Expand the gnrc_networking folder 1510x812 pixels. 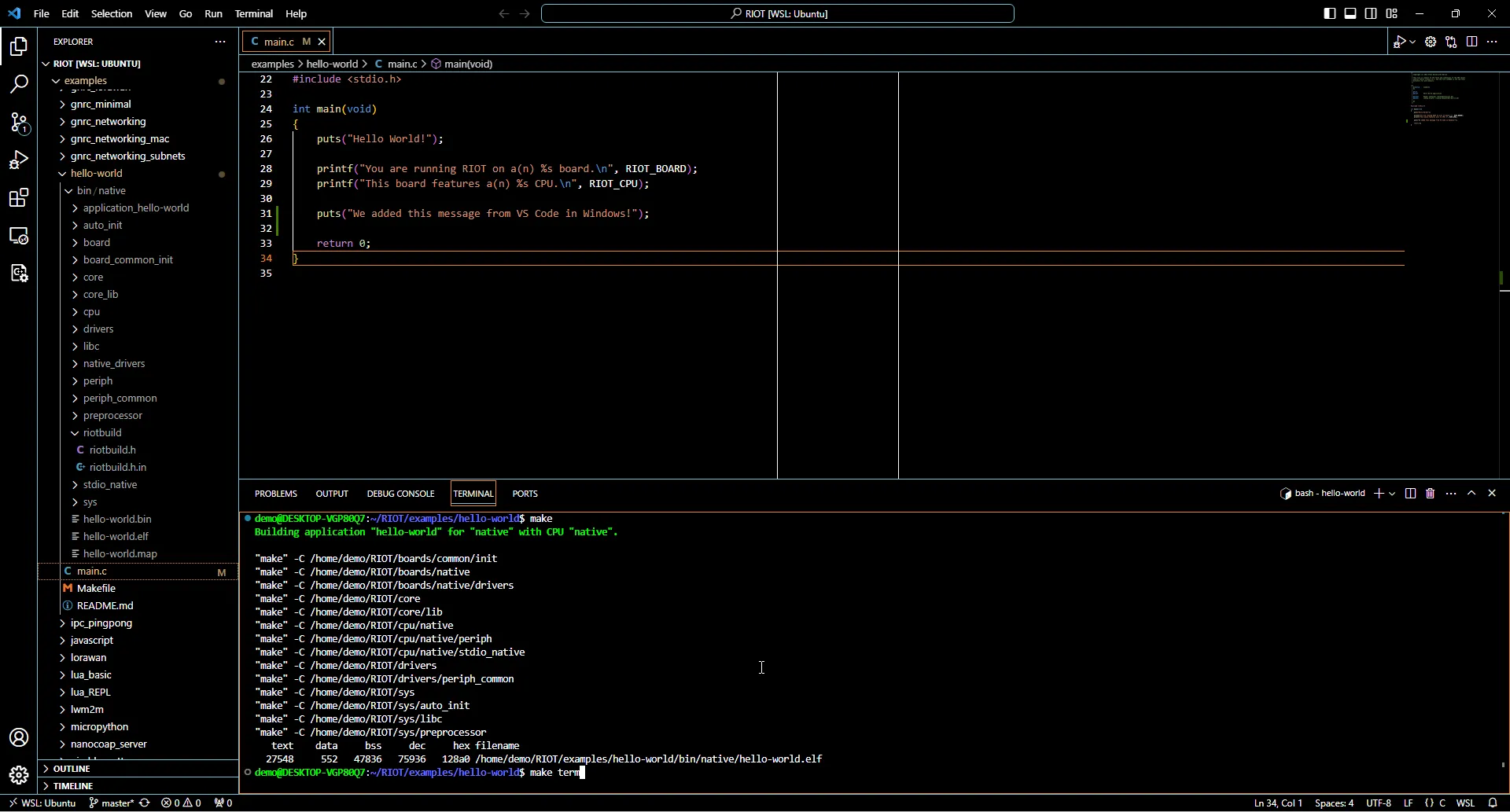tap(108, 122)
